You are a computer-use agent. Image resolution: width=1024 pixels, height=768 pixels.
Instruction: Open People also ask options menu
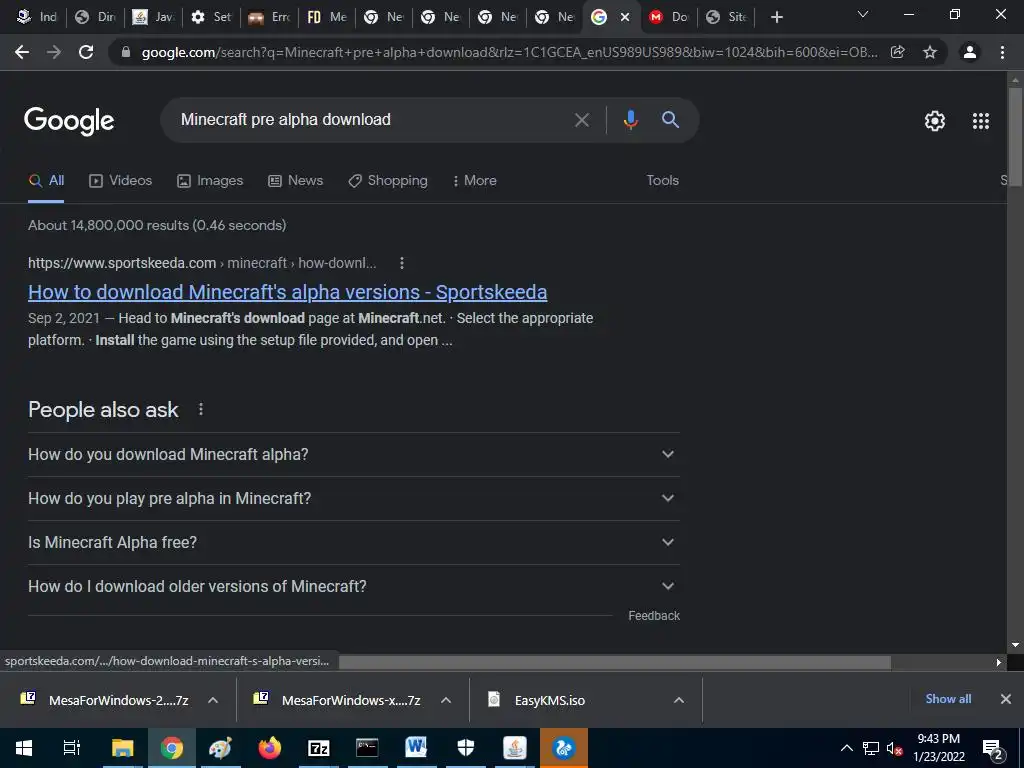click(x=200, y=409)
